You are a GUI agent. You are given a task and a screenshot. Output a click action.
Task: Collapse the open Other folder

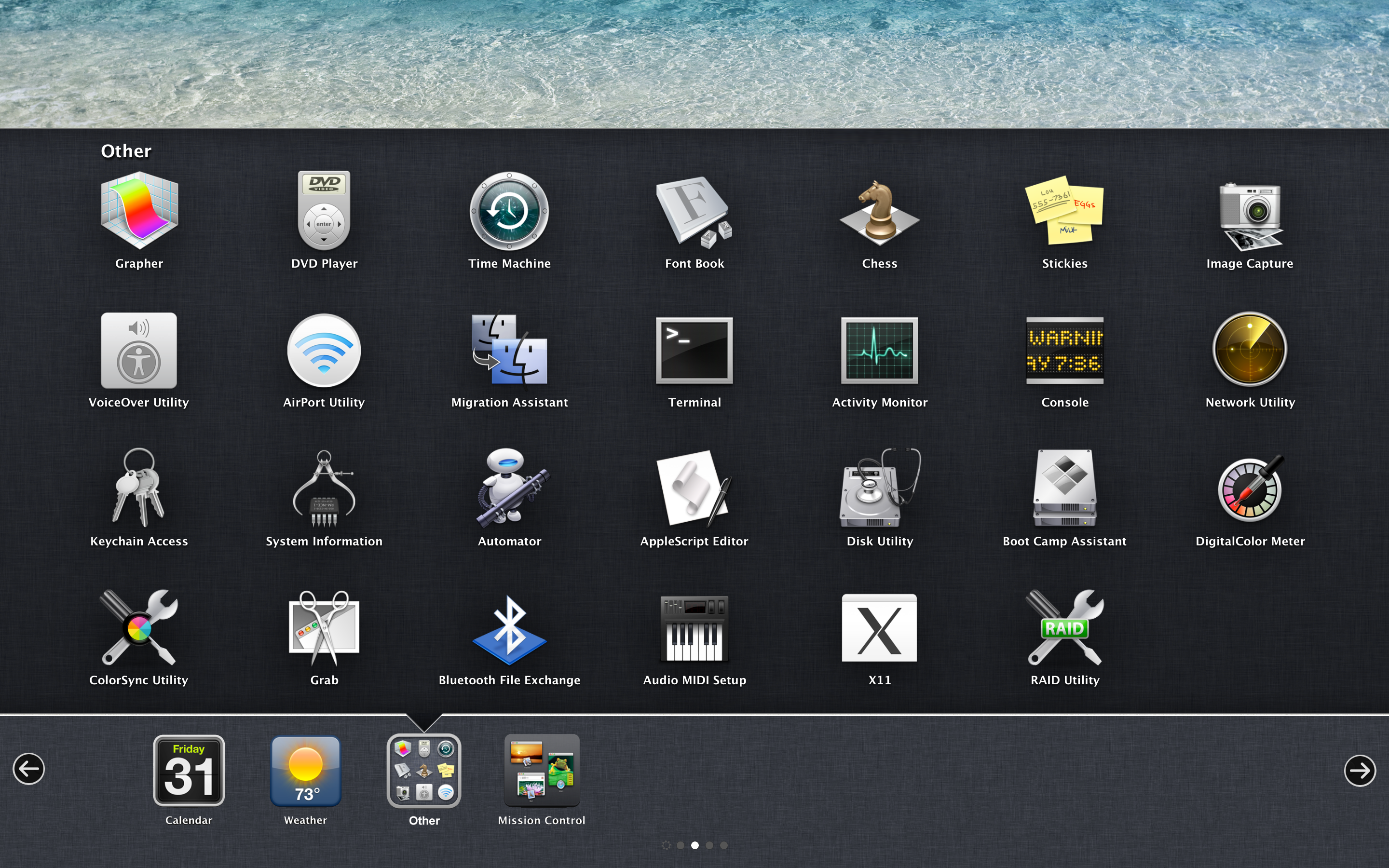(424, 771)
